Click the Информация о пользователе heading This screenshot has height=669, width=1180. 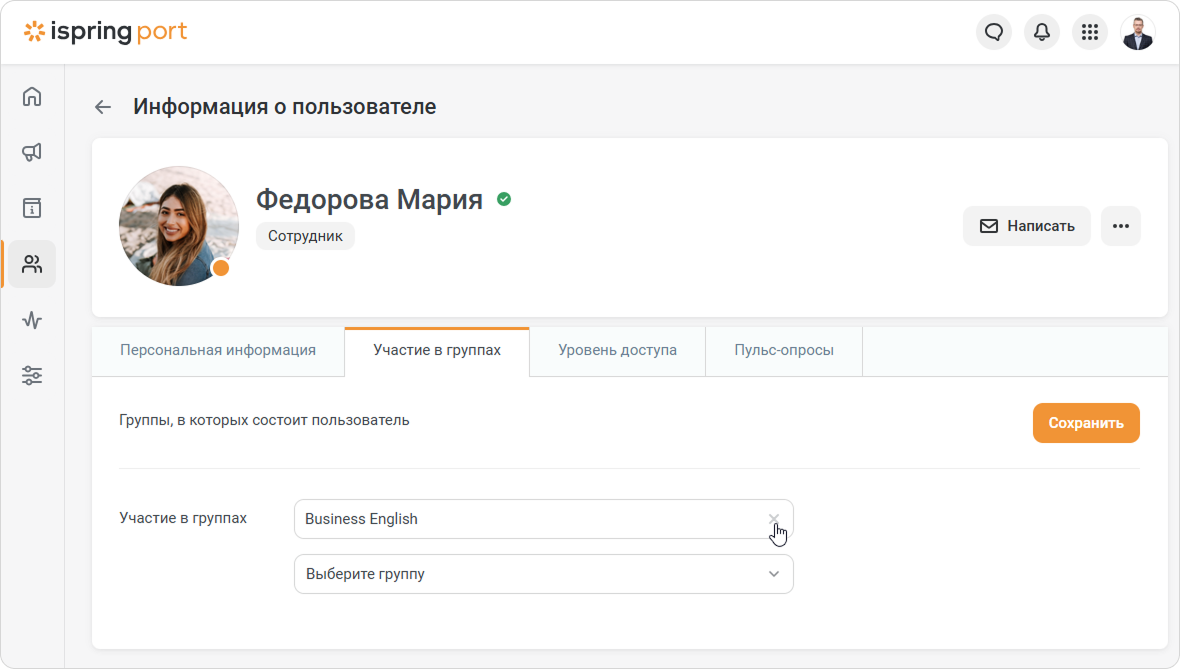tap(284, 107)
